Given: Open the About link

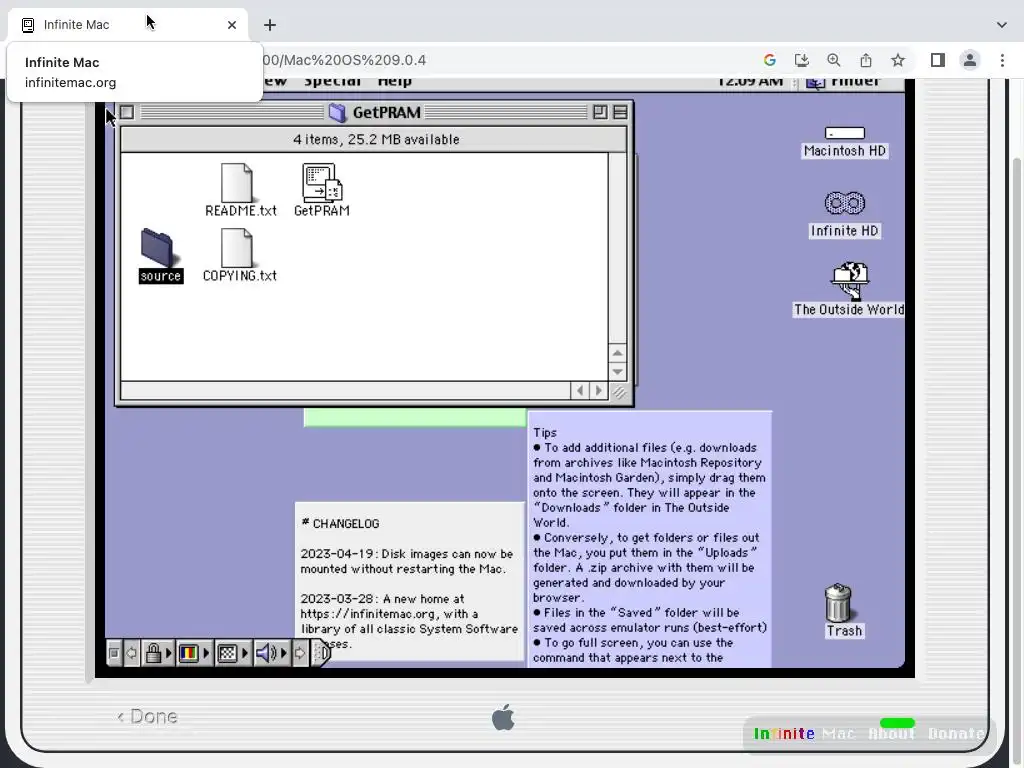Looking at the screenshot, I should pos(891,734).
